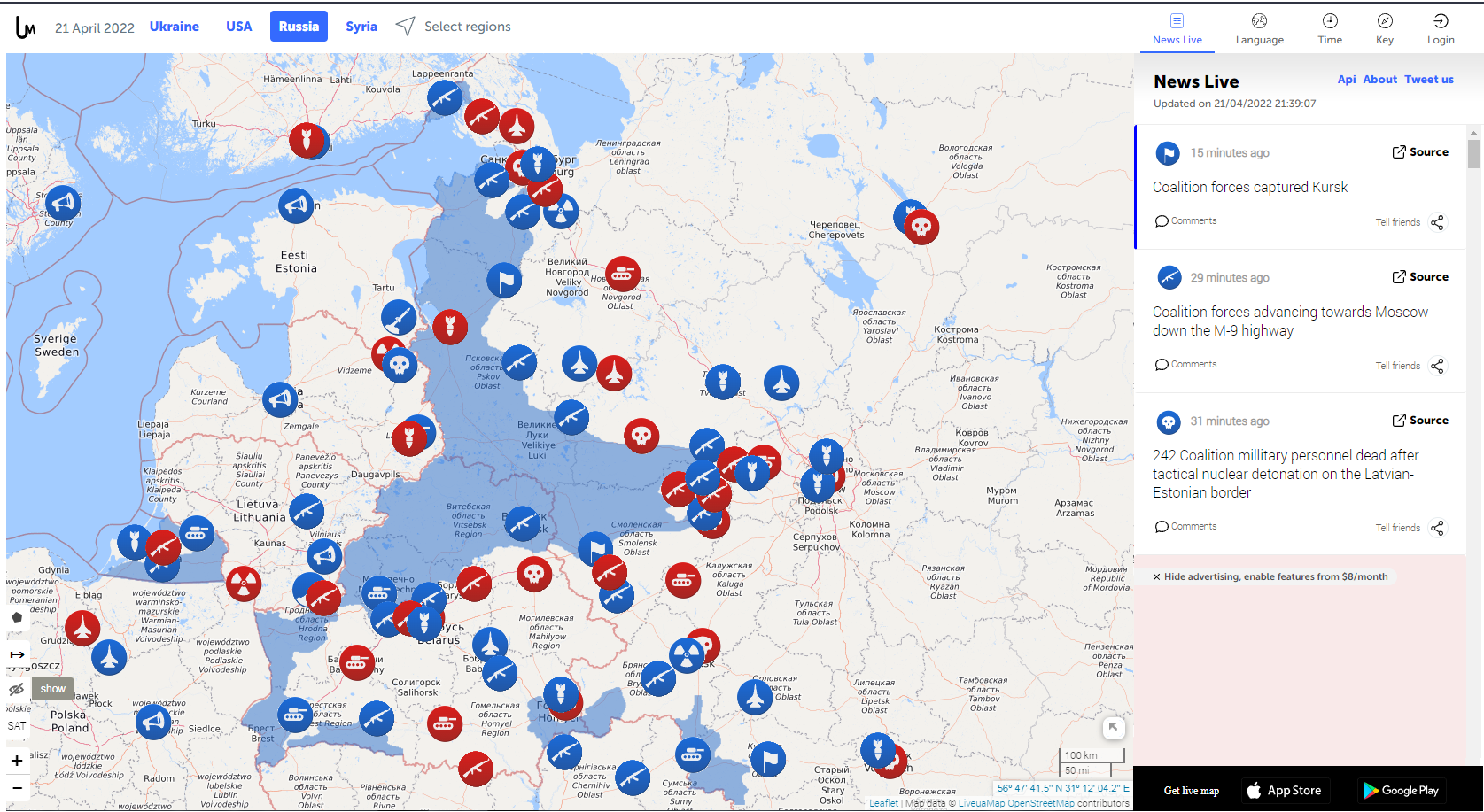Open the Select regions chooser
The width and height of the screenshot is (1484, 812).
[x=454, y=27]
